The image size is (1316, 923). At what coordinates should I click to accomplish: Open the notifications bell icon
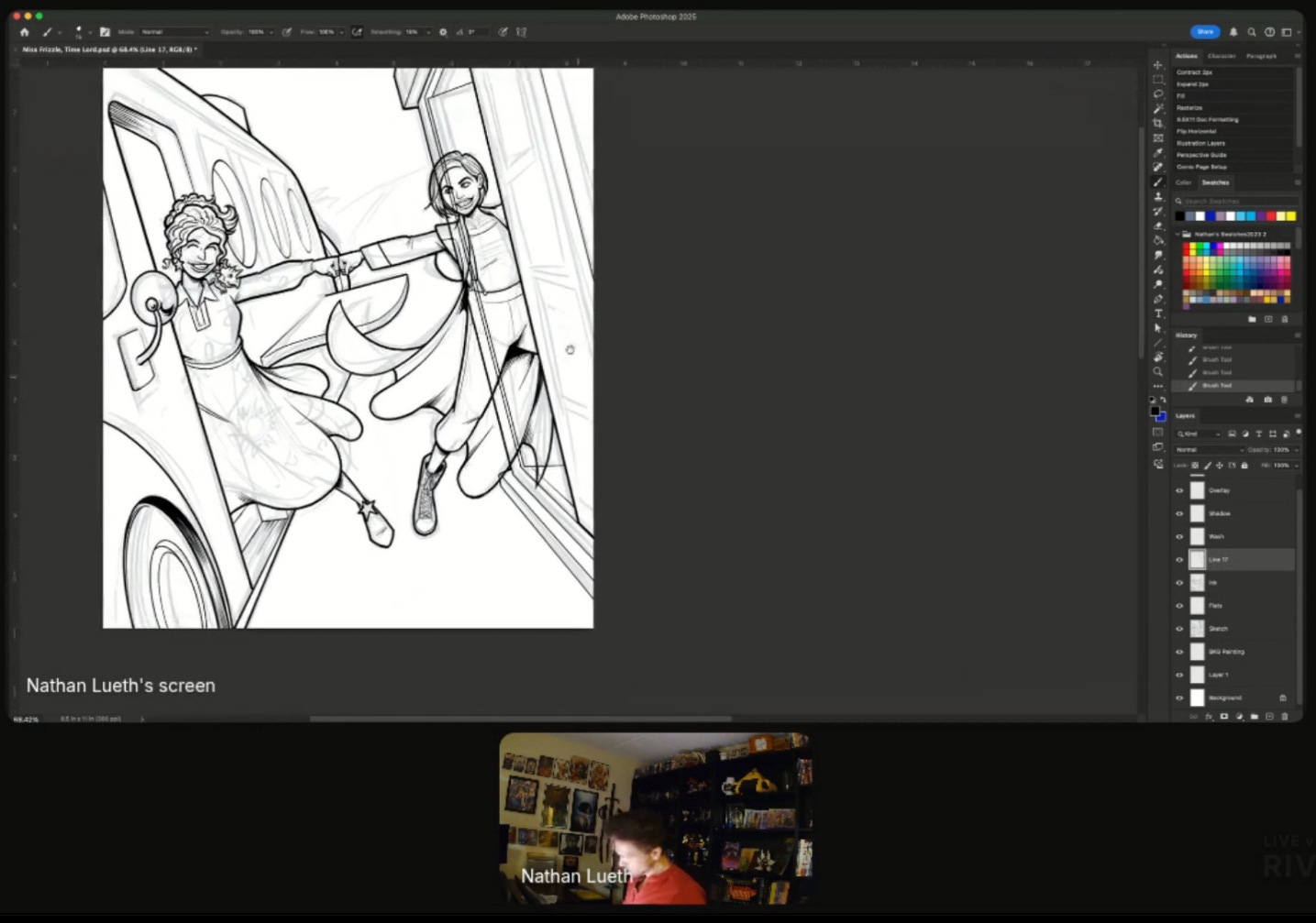click(1233, 32)
